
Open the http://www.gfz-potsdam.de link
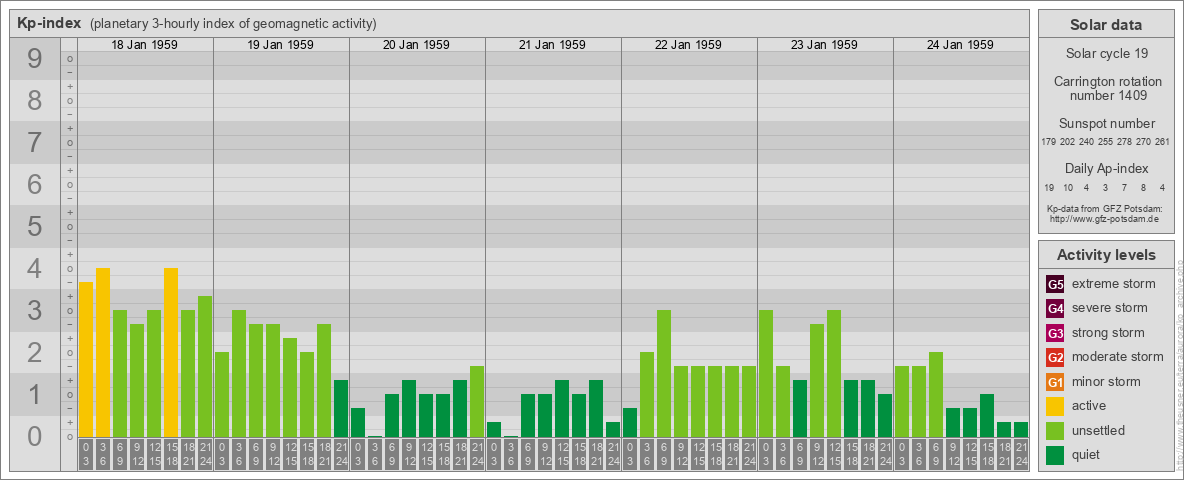click(1106, 218)
